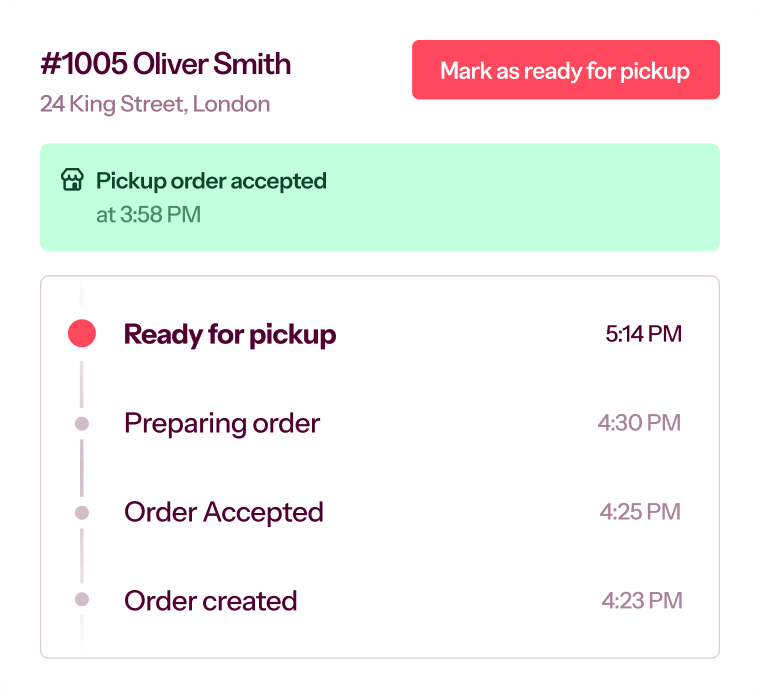Click the store icon in the pickup banner
Screen dimensions: 760x699
coord(71,181)
